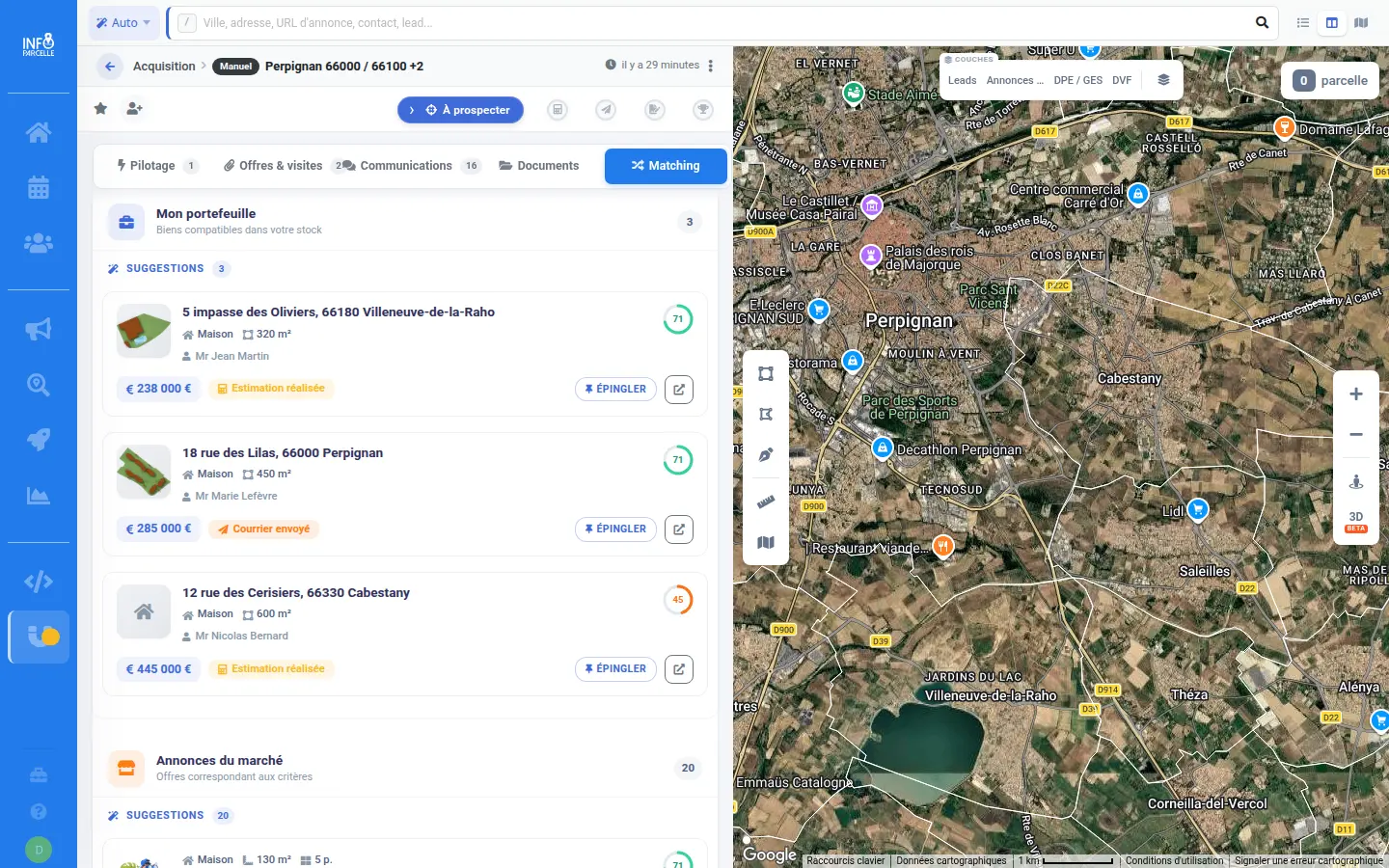Click the InfoParcelle logo
Screen dimensions: 1389x868
pyautogui.click(x=39, y=45)
